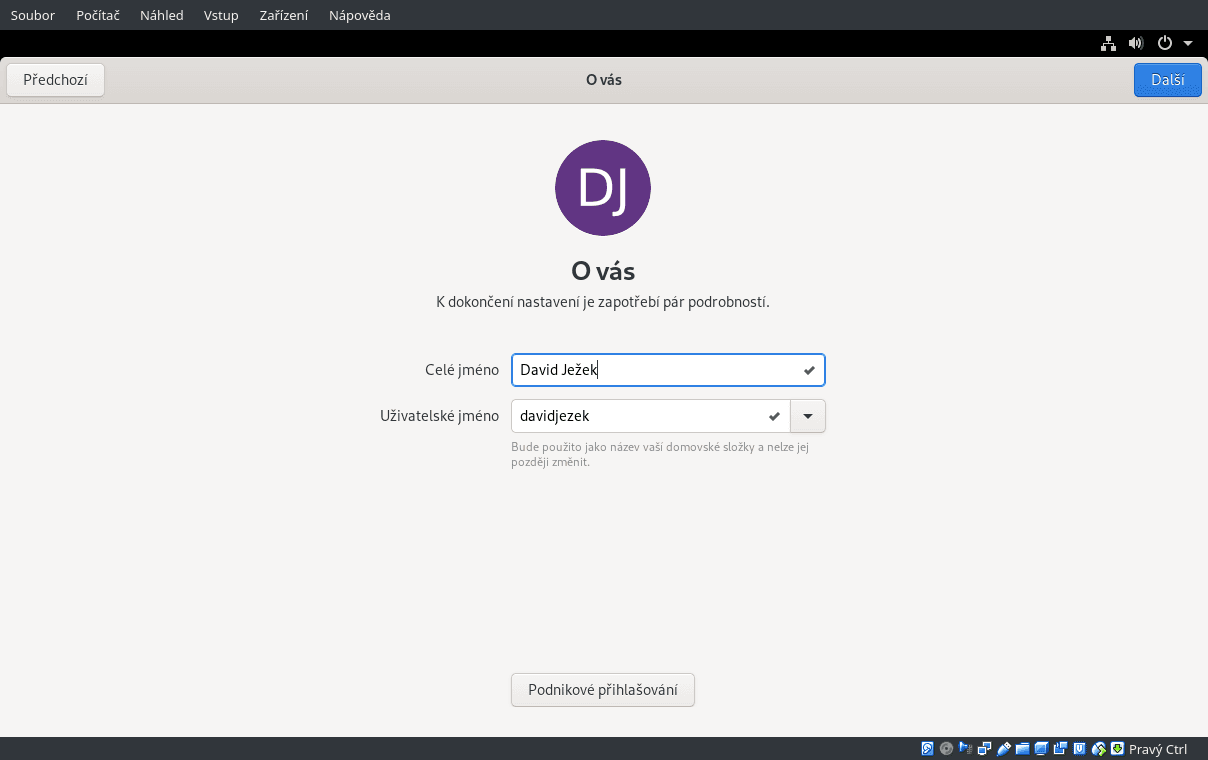Click the Další button

(x=1167, y=79)
